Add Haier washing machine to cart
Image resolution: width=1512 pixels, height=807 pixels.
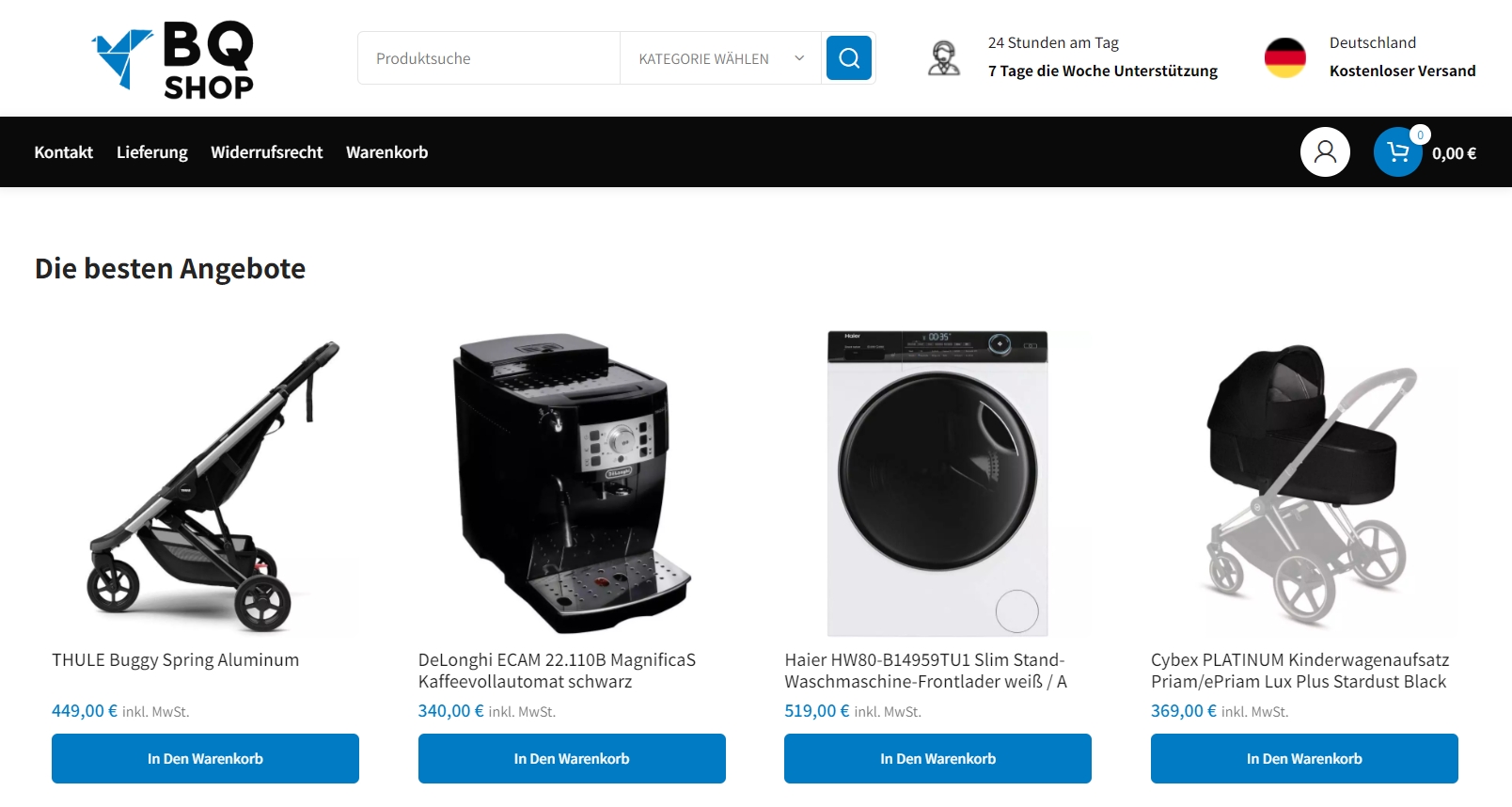click(x=937, y=758)
